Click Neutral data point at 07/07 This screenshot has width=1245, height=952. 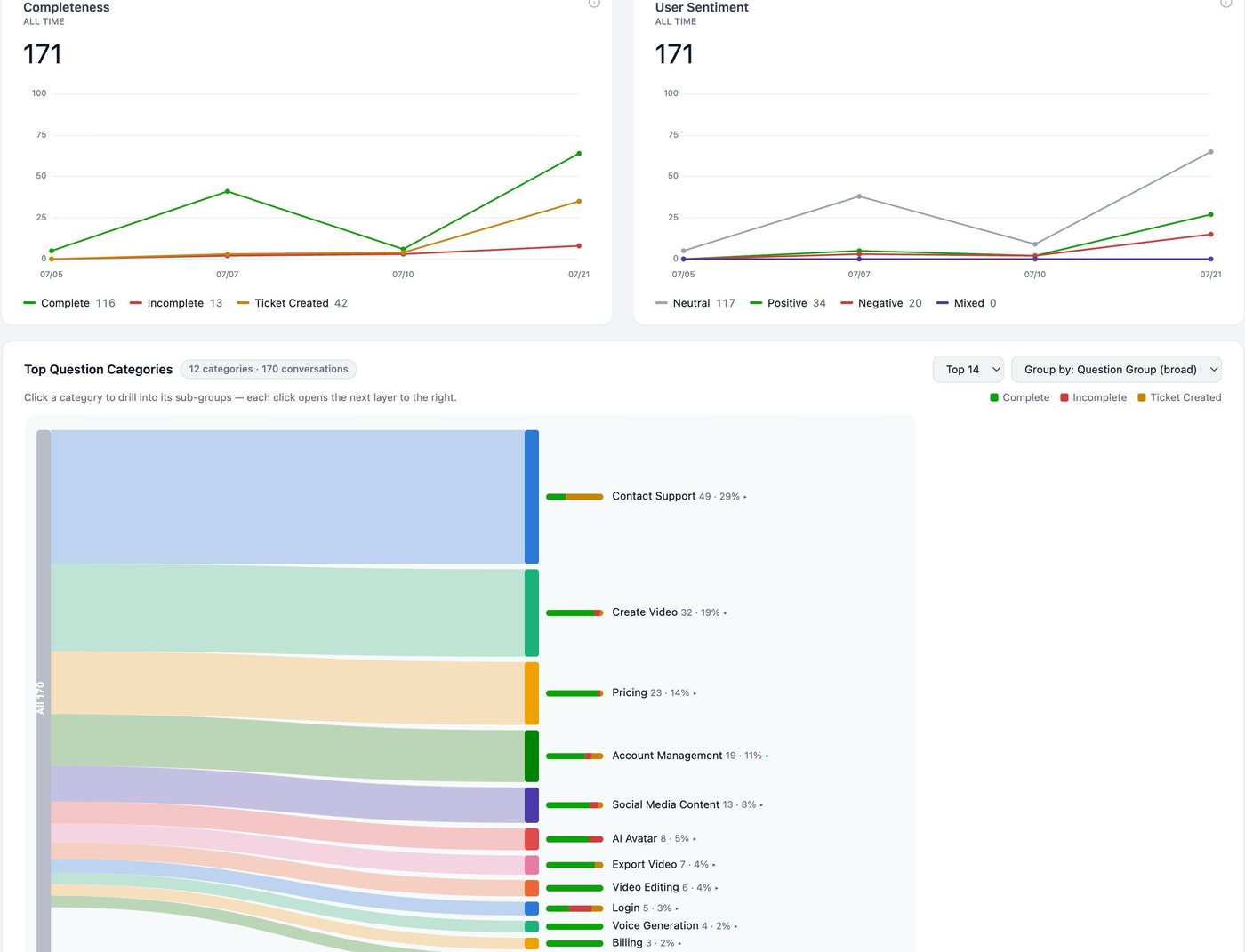click(x=859, y=196)
